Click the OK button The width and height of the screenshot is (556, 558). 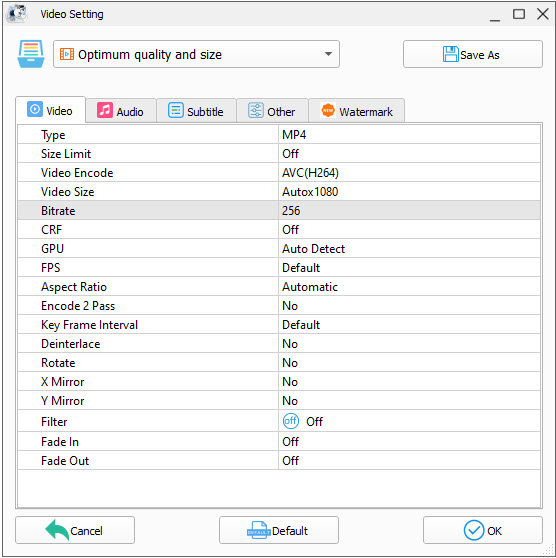483,530
